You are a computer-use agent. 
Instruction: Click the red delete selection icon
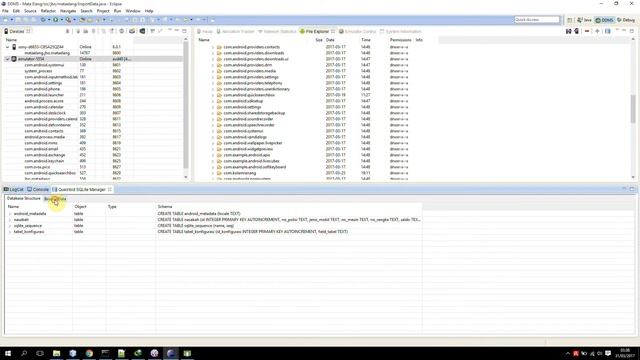point(587,31)
